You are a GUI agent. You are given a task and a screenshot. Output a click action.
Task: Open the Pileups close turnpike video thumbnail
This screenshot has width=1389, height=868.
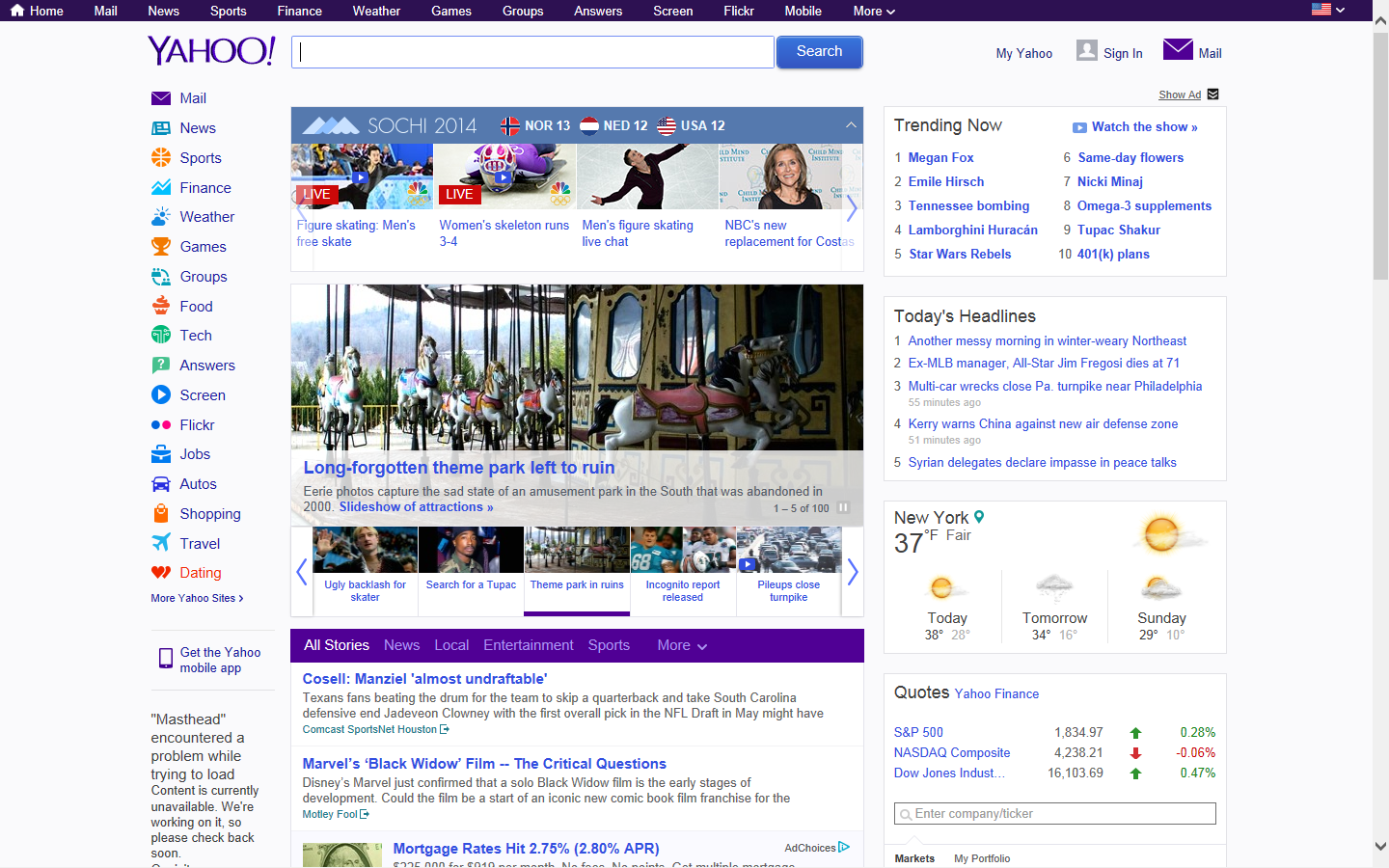[789, 569]
